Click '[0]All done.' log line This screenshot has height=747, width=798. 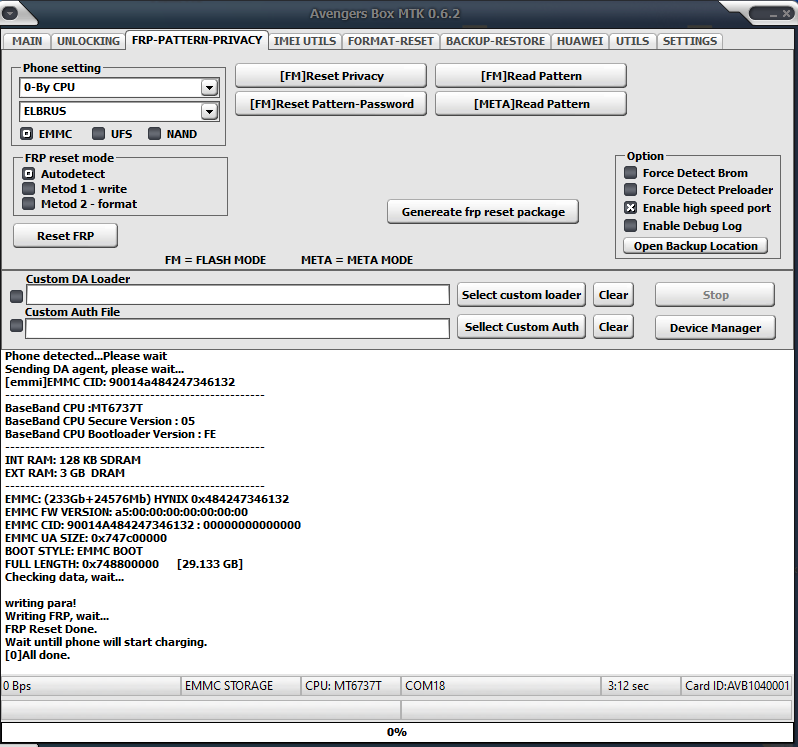[x=38, y=655]
